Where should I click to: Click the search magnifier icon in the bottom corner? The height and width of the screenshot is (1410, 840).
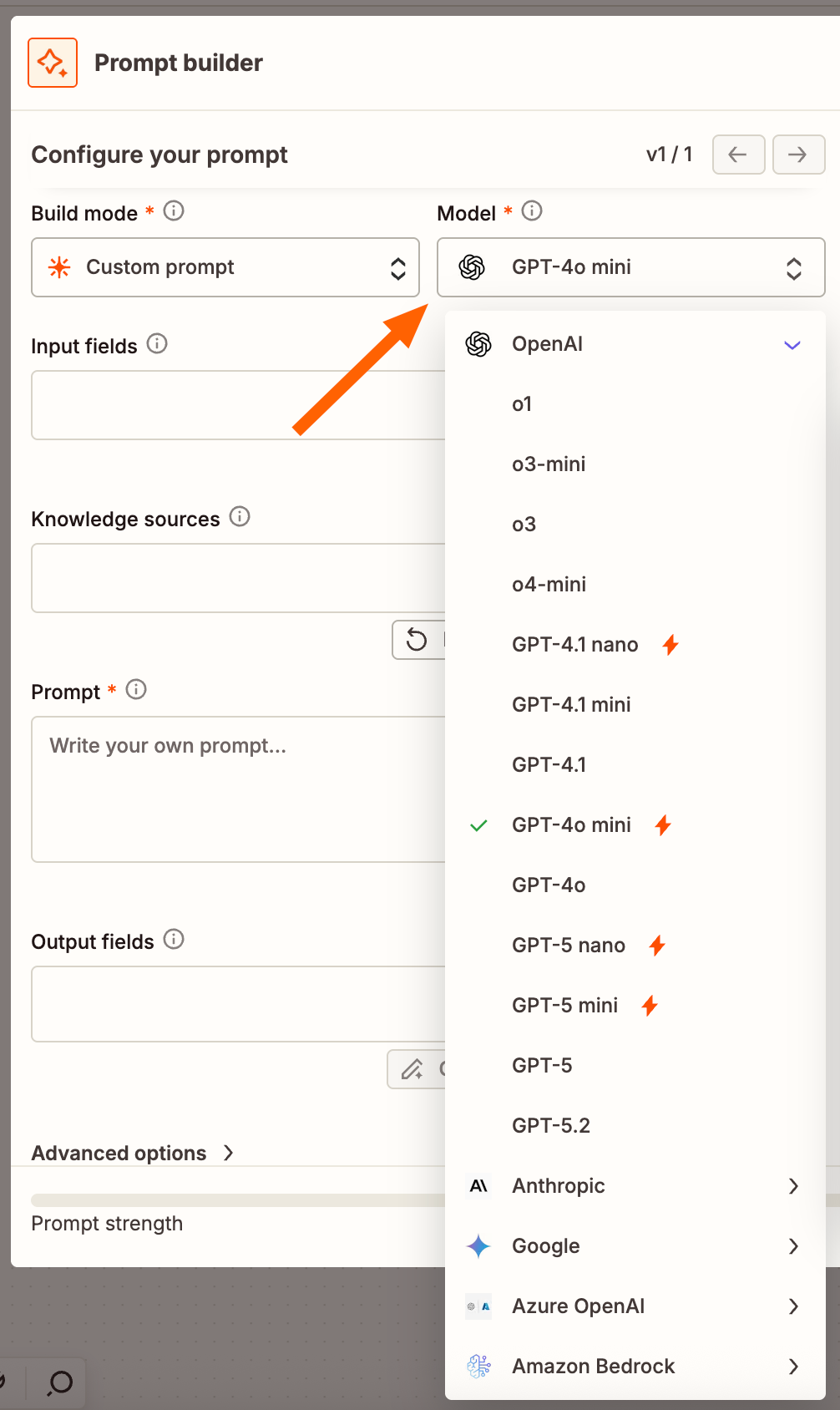[60, 1383]
